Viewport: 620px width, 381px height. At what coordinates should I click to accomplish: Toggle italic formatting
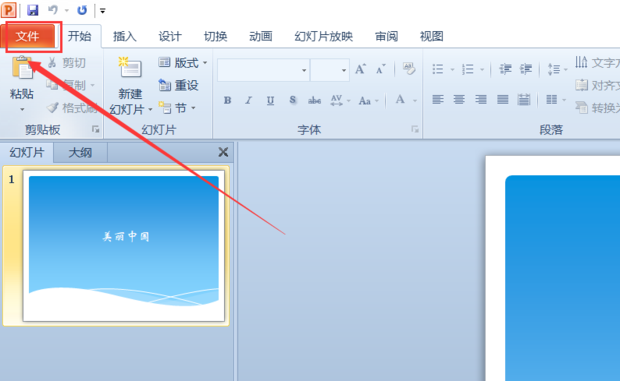[249, 100]
